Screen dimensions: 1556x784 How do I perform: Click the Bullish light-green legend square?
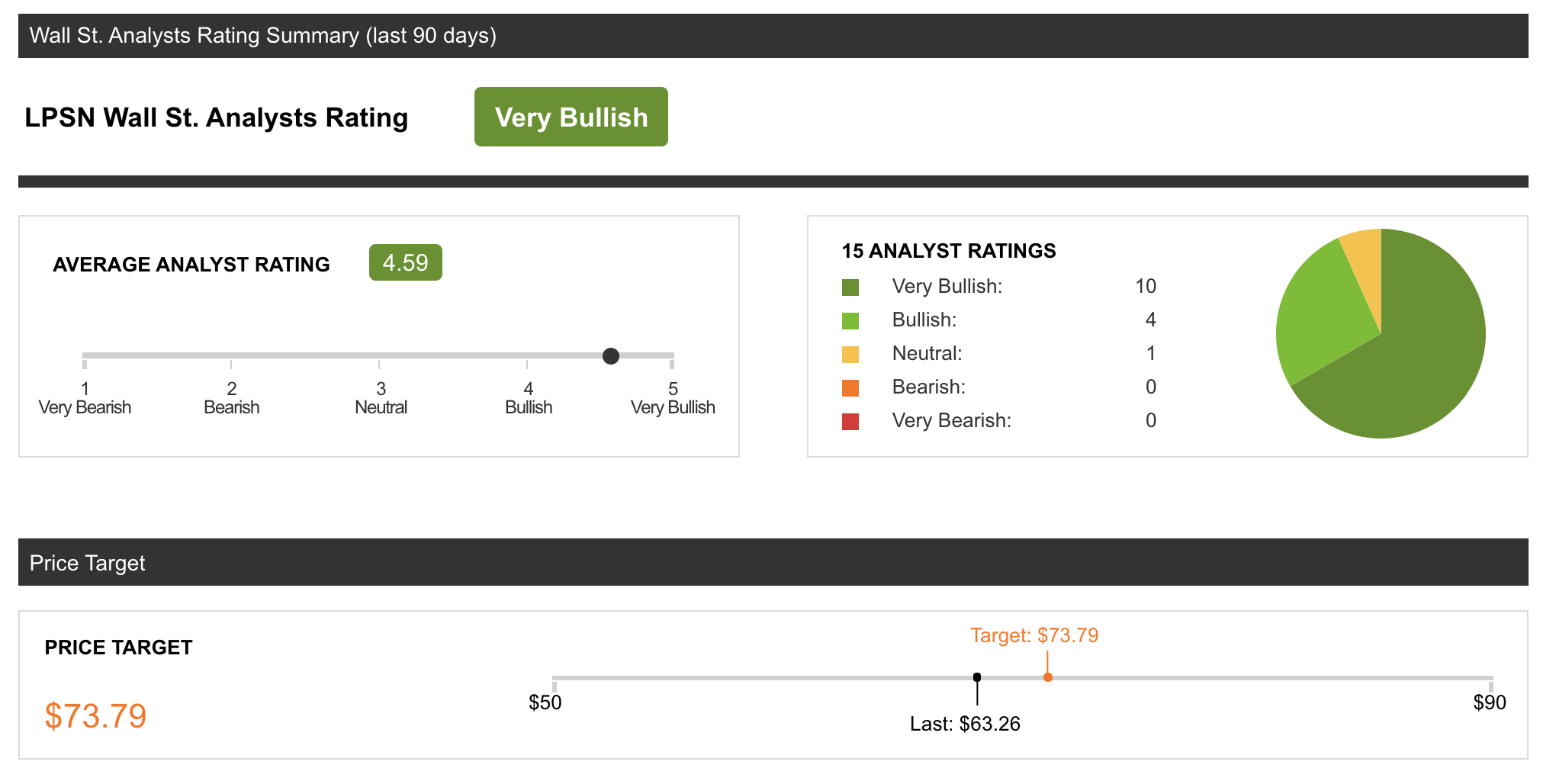[x=849, y=320]
